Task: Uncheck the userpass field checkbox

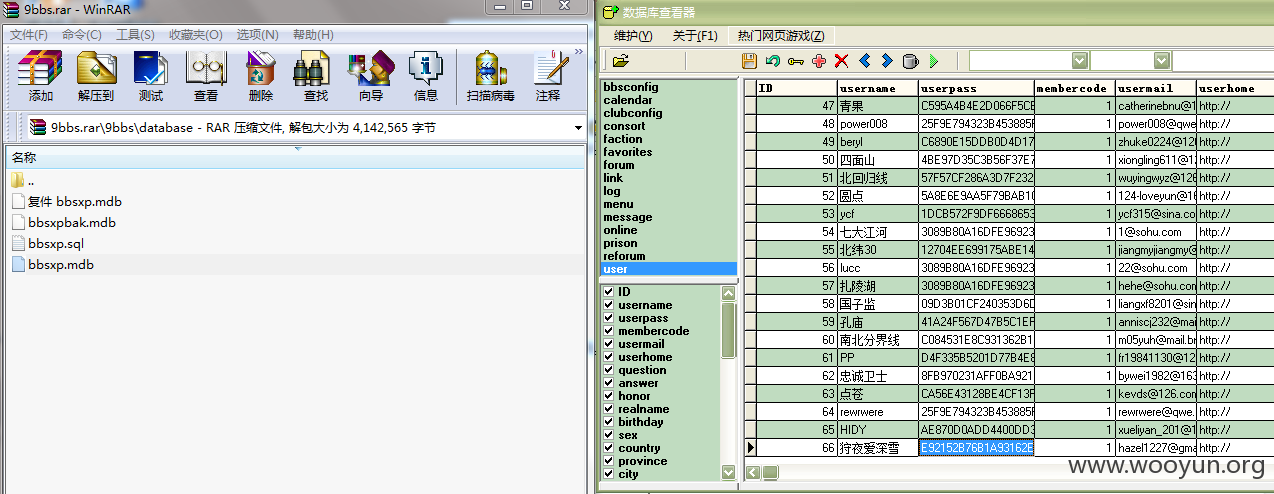Action: coord(609,318)
